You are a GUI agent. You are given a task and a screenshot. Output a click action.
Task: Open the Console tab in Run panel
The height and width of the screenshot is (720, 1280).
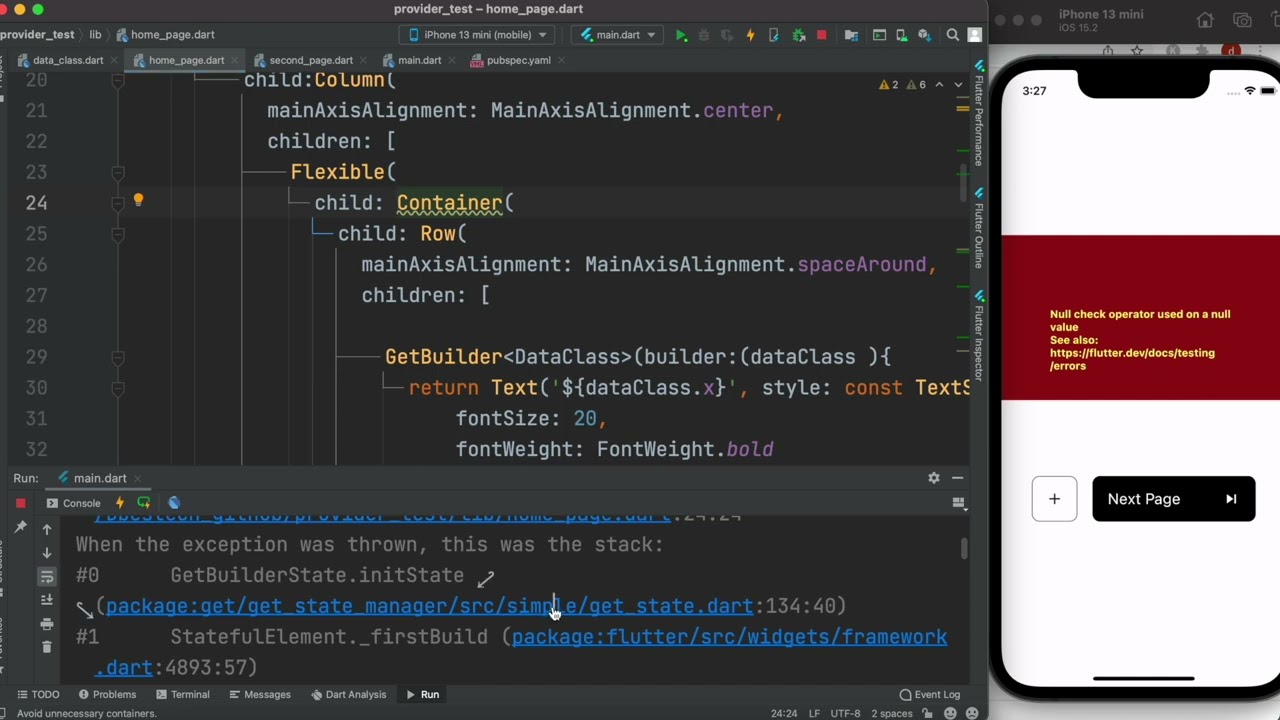coord(74,503)
